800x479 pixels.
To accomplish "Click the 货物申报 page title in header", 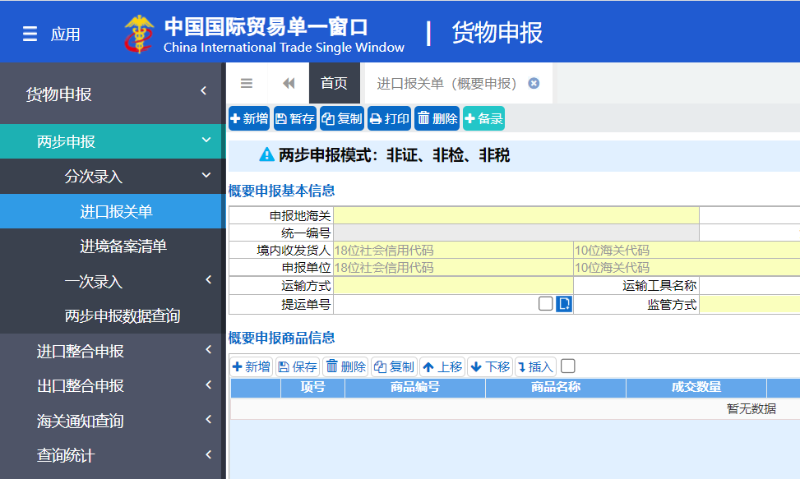I will pos(497,33).
